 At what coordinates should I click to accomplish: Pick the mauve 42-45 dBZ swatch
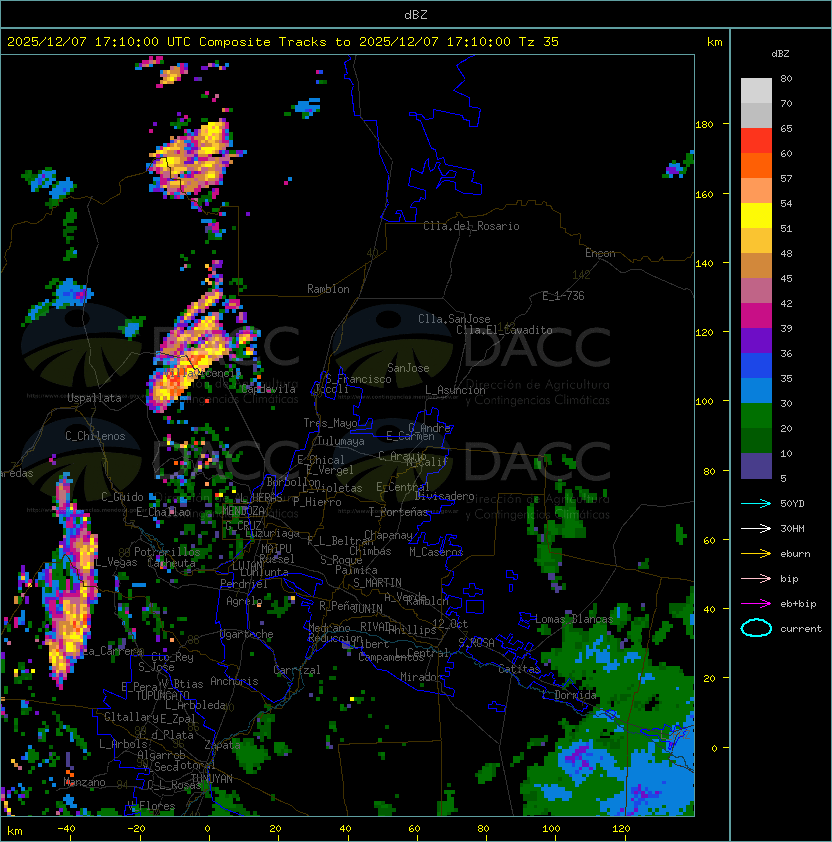[756, 291]
